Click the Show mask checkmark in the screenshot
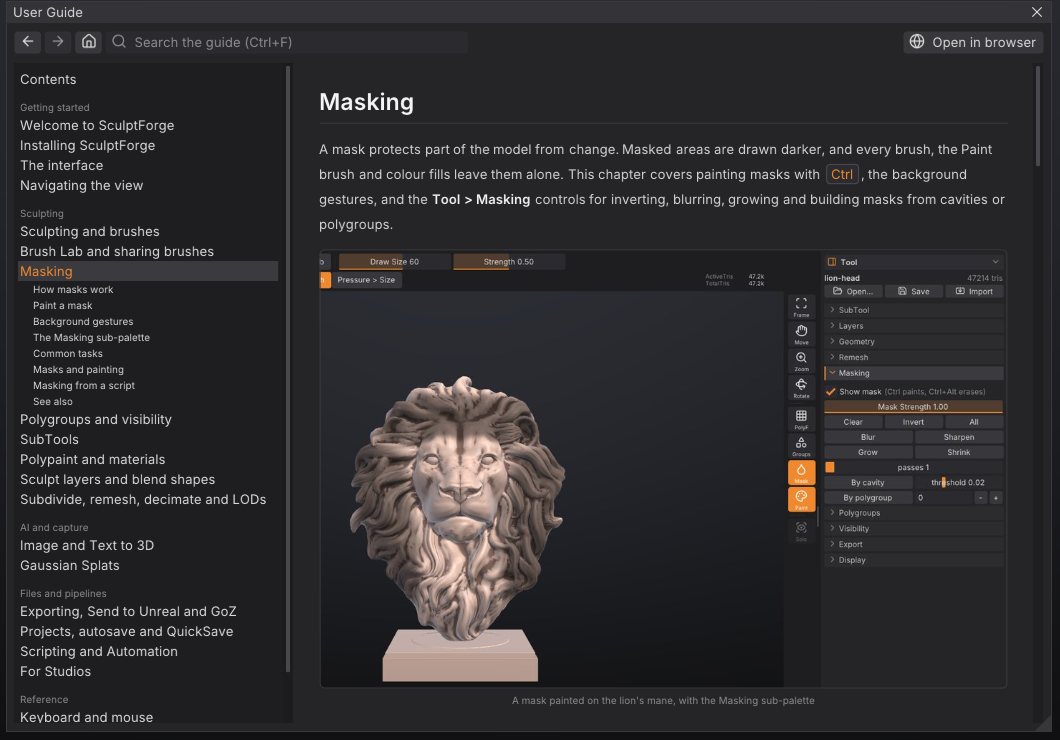Image resolution: width=1060 pixels, height=740 pixels. (831, 391)
